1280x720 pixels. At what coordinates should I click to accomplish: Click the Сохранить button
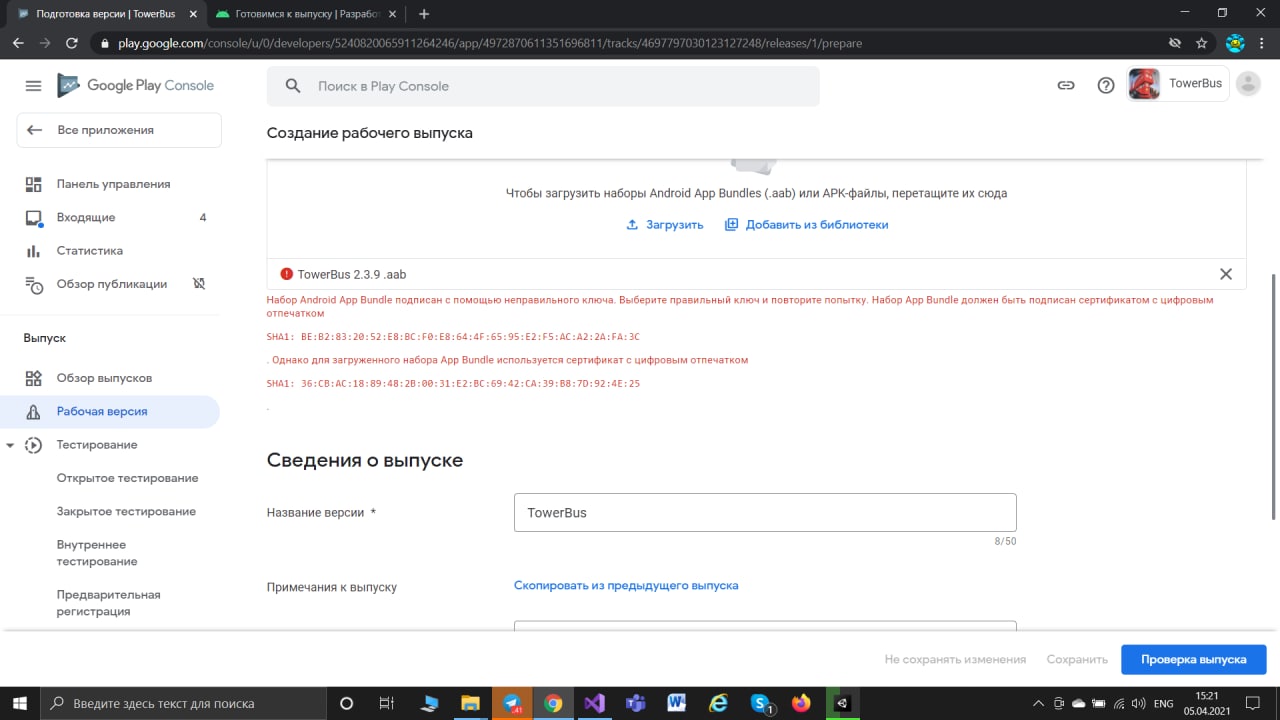tap(1077, 659)
